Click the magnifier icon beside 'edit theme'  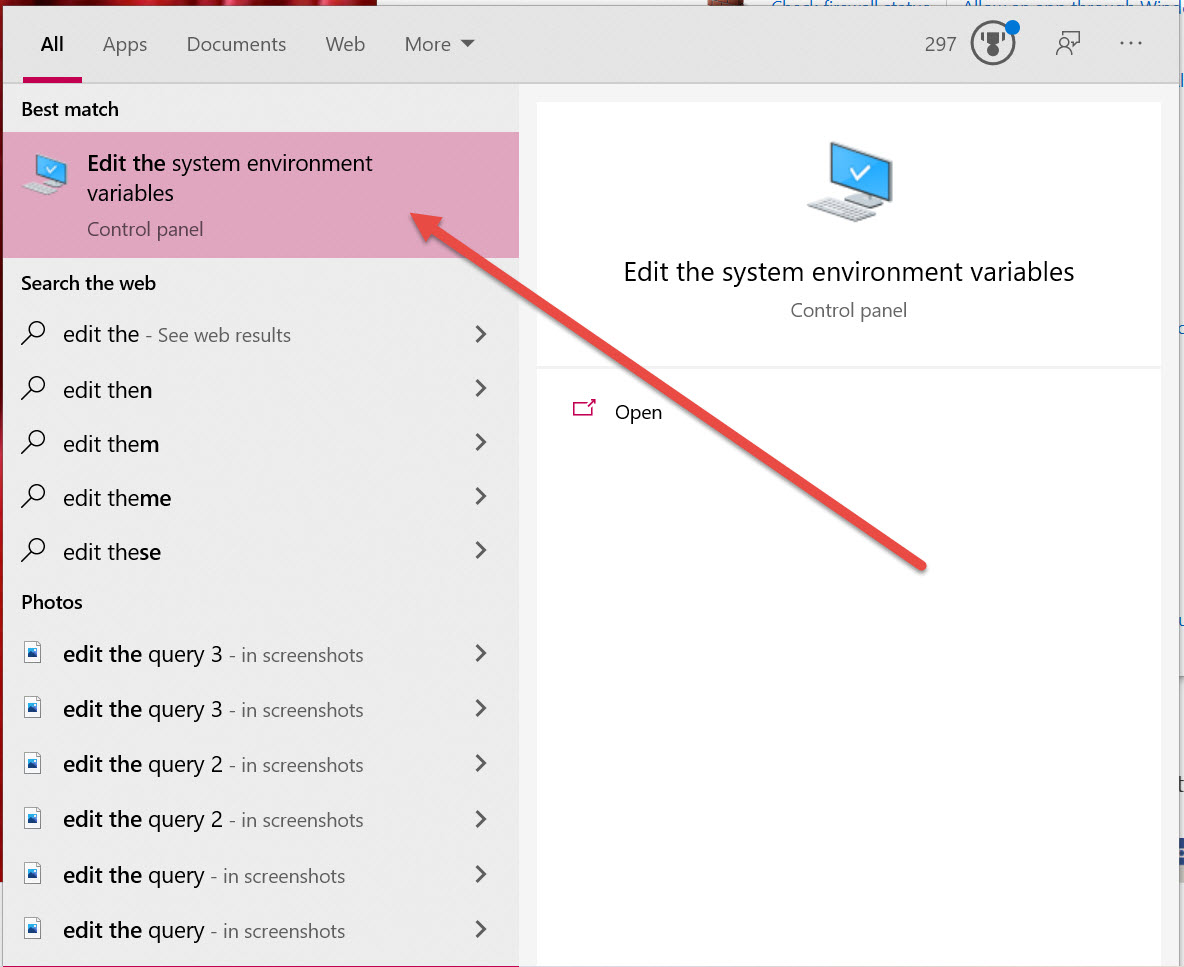34,497
